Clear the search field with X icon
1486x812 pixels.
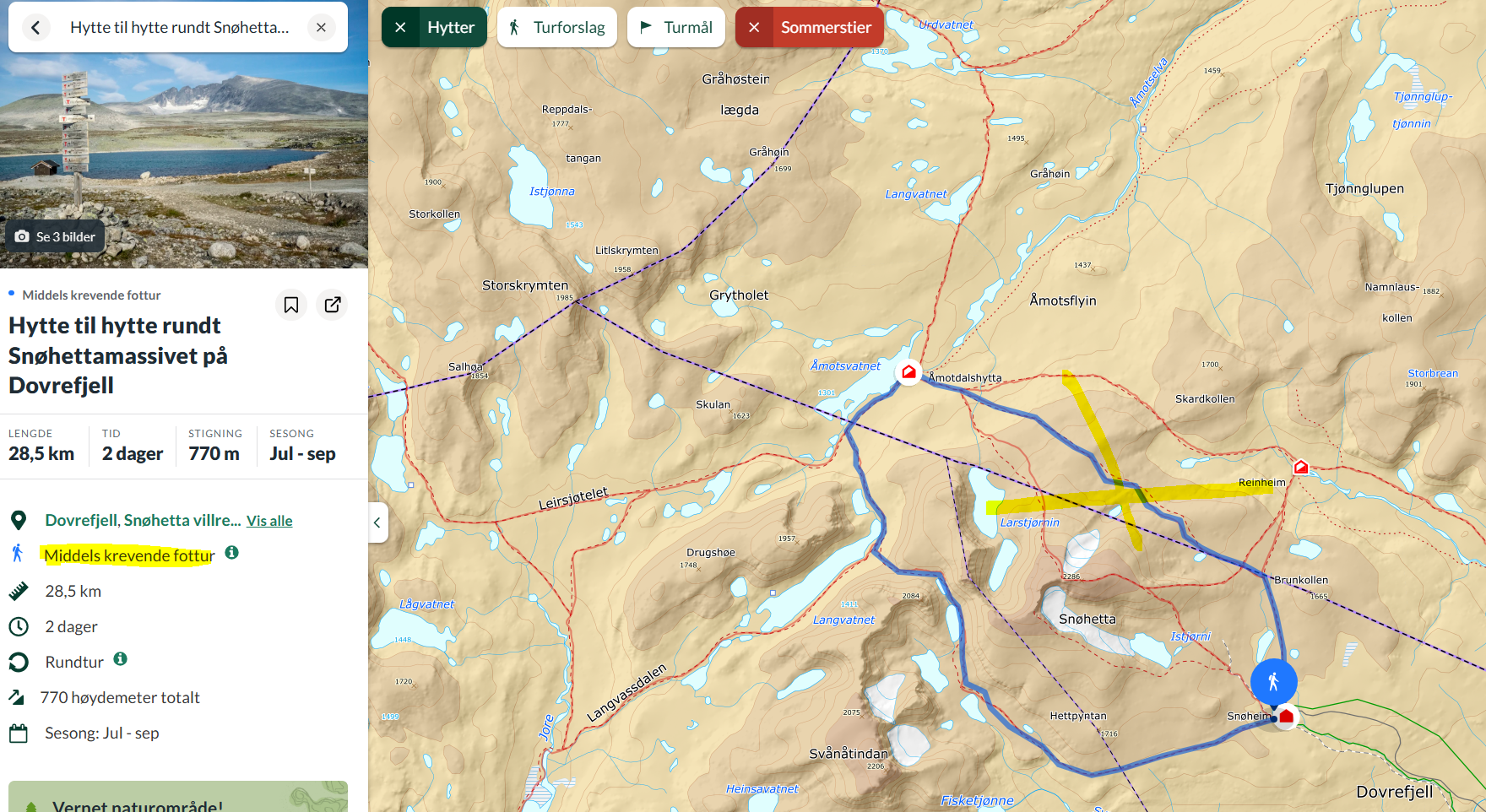pyautogui.click(x=321, y=28)
